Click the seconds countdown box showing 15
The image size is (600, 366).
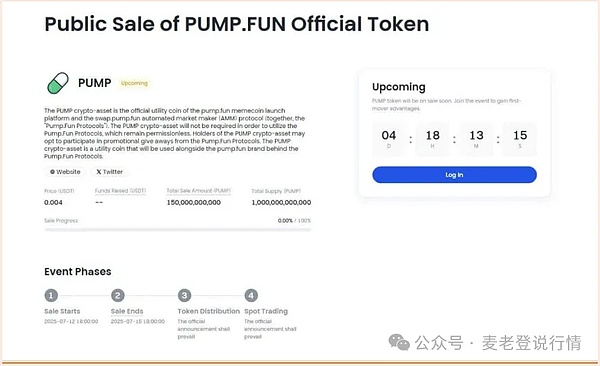(520, 139)
